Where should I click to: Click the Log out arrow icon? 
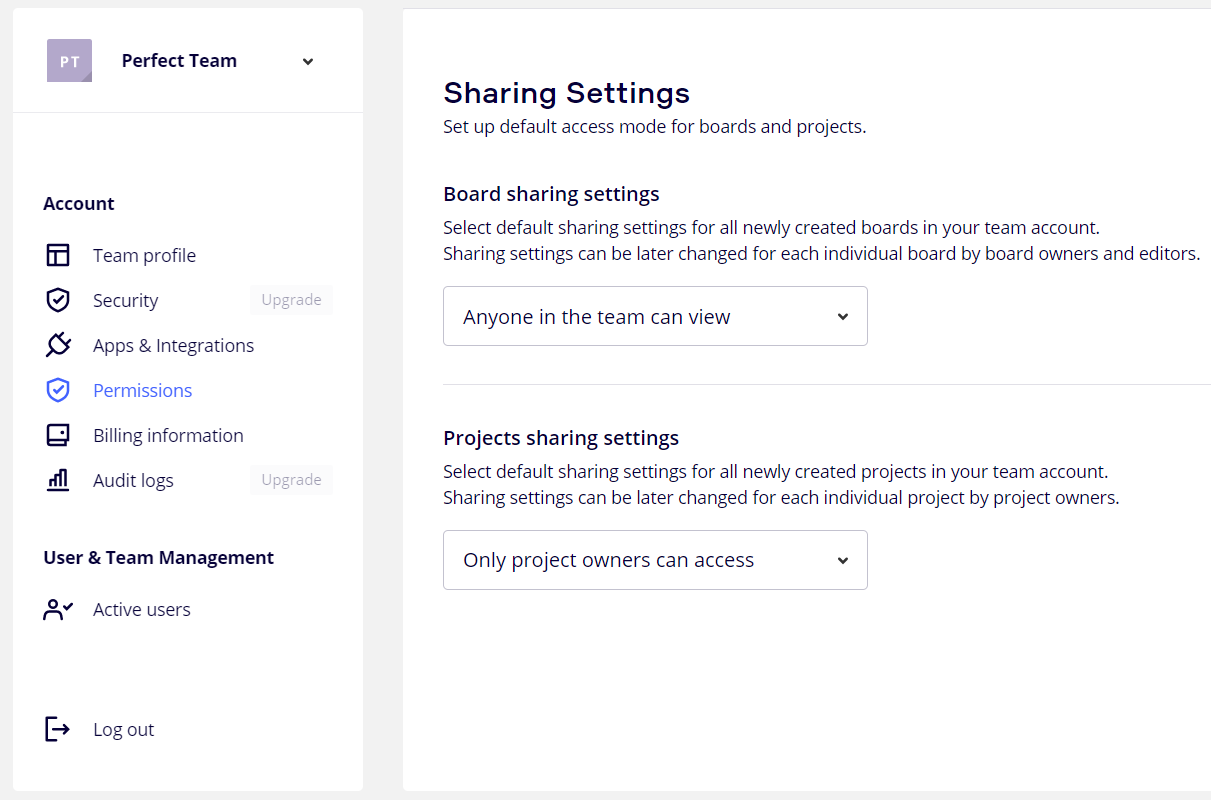click(58, 729)
